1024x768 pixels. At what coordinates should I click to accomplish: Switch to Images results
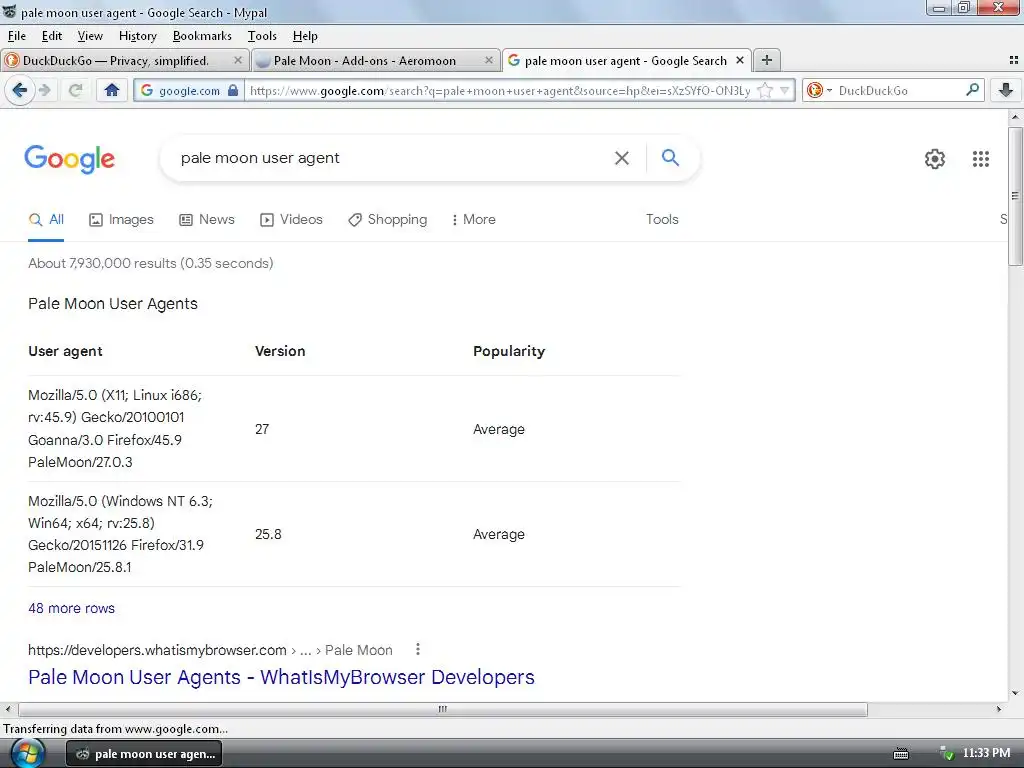pos(121,219)
